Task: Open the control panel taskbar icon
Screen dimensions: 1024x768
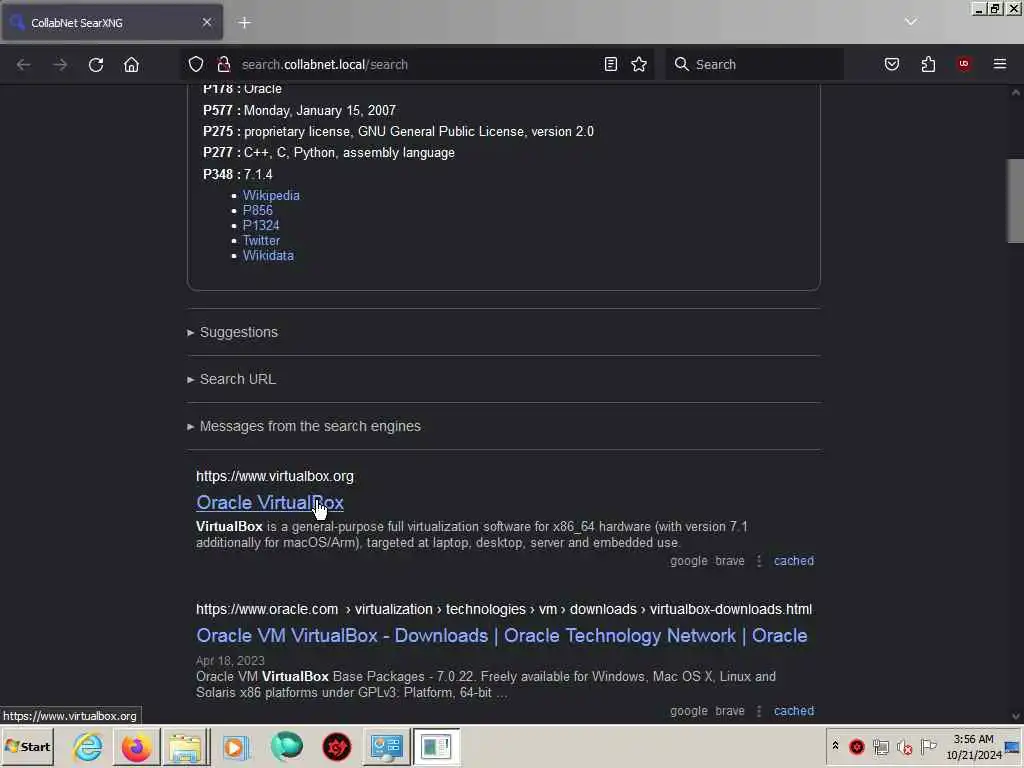Action: pyautogui.click(x=386, y=746)
